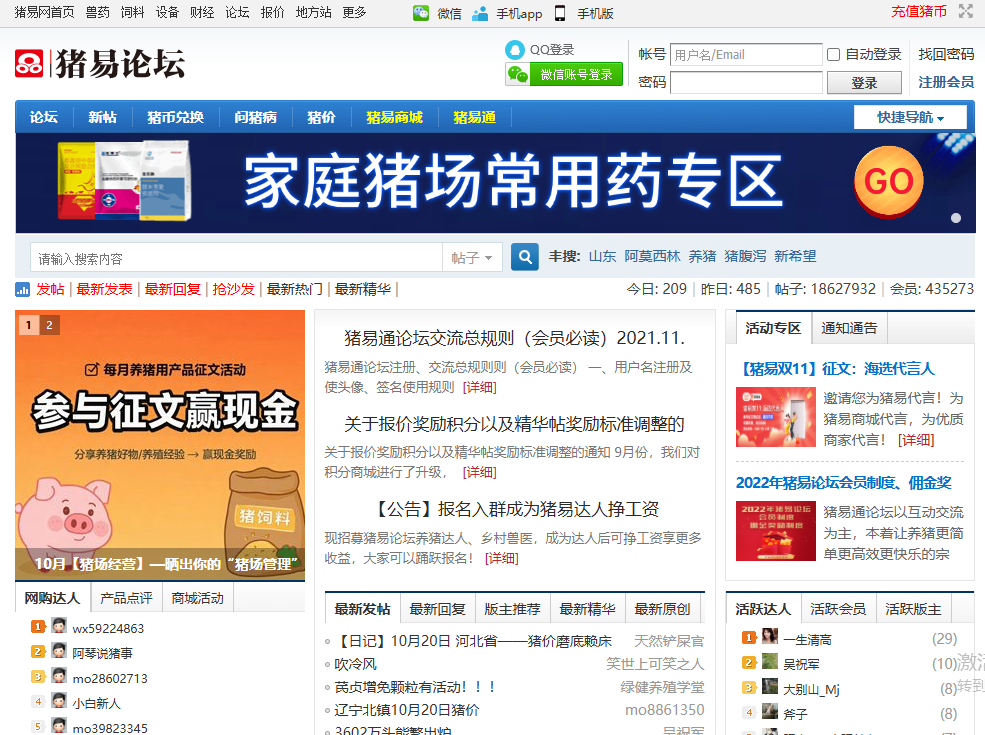The width and height of the screenshot is (985, 735).
Task: Open hot search term 阿莫西林
Action: click(x=652, y=256)
